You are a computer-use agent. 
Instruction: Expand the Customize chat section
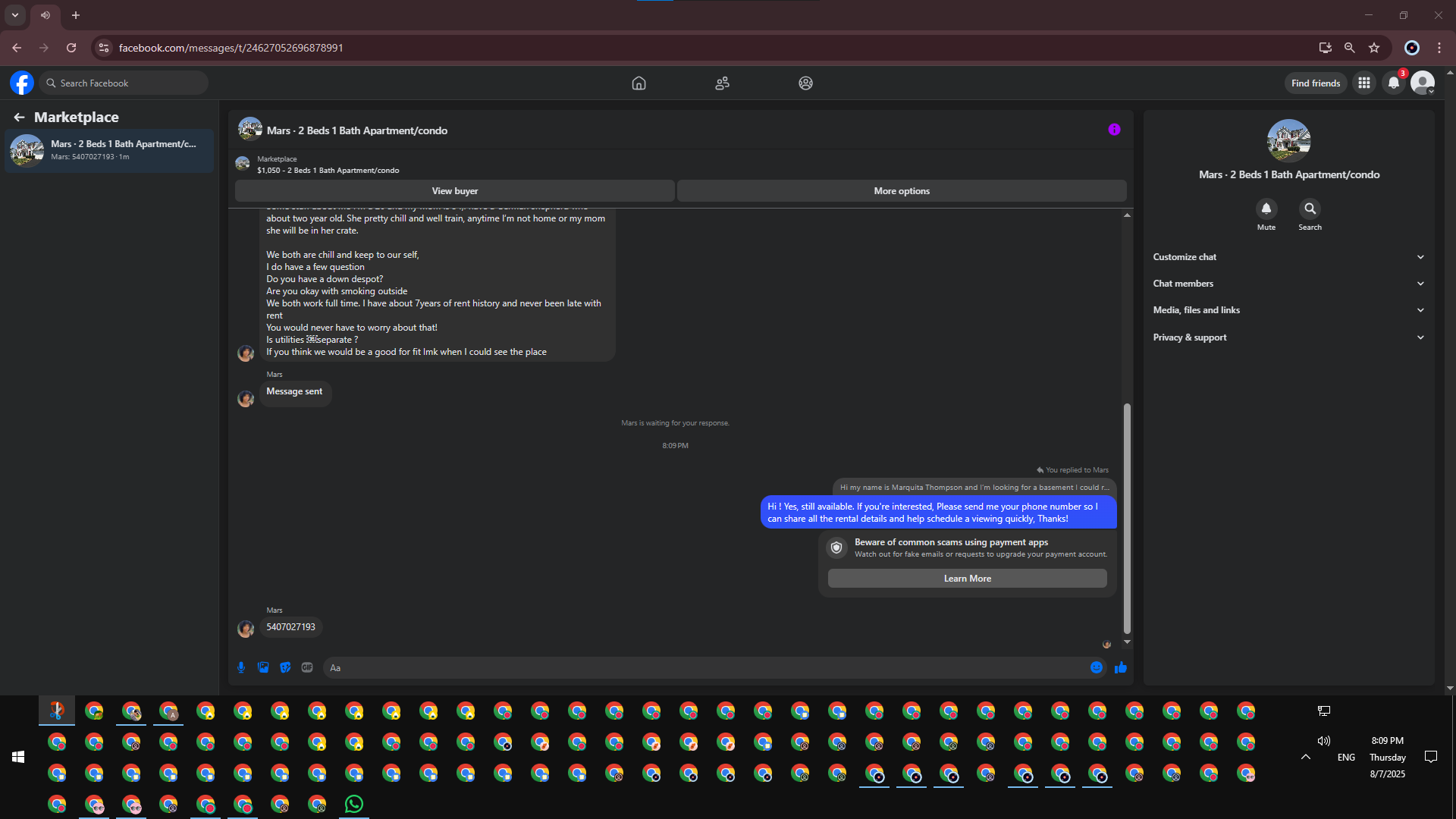pyautogui.click(x=1288, y=257)
